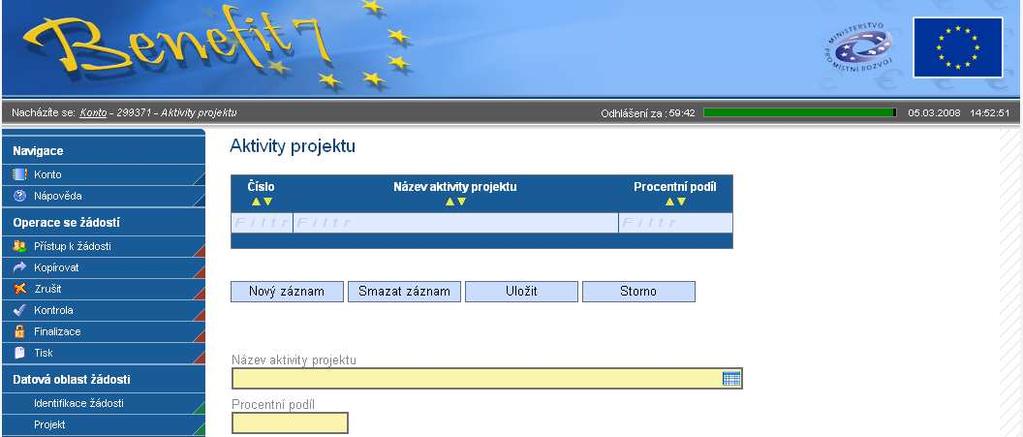Click Storno button
The image size is (1023, 437).
point(638,292)
